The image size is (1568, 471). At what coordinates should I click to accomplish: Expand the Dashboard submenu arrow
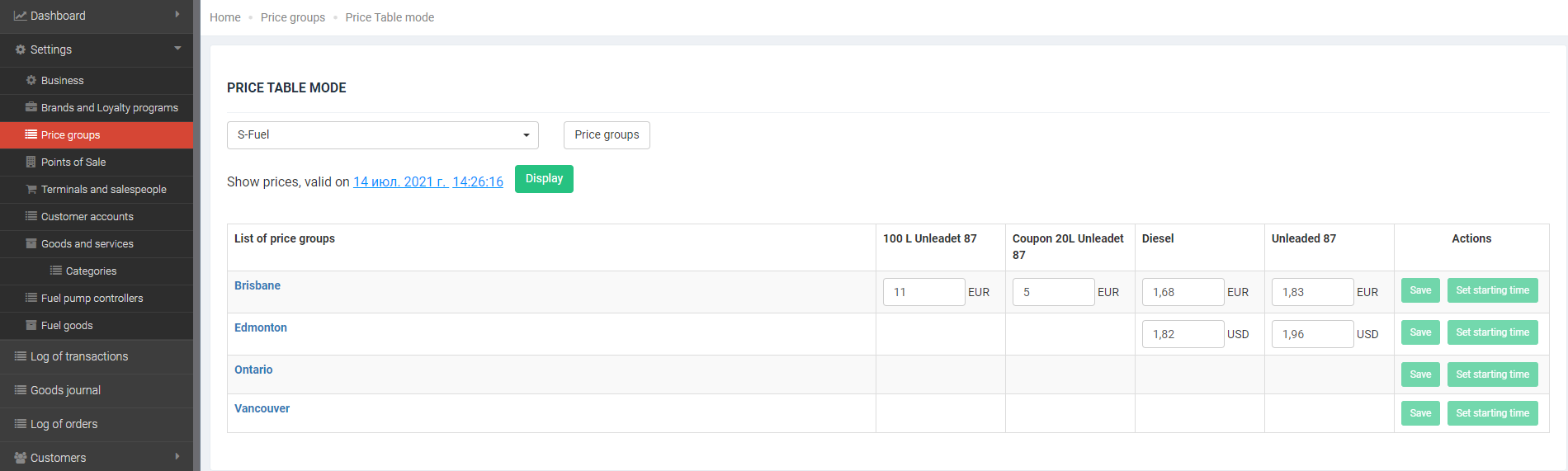177,15
